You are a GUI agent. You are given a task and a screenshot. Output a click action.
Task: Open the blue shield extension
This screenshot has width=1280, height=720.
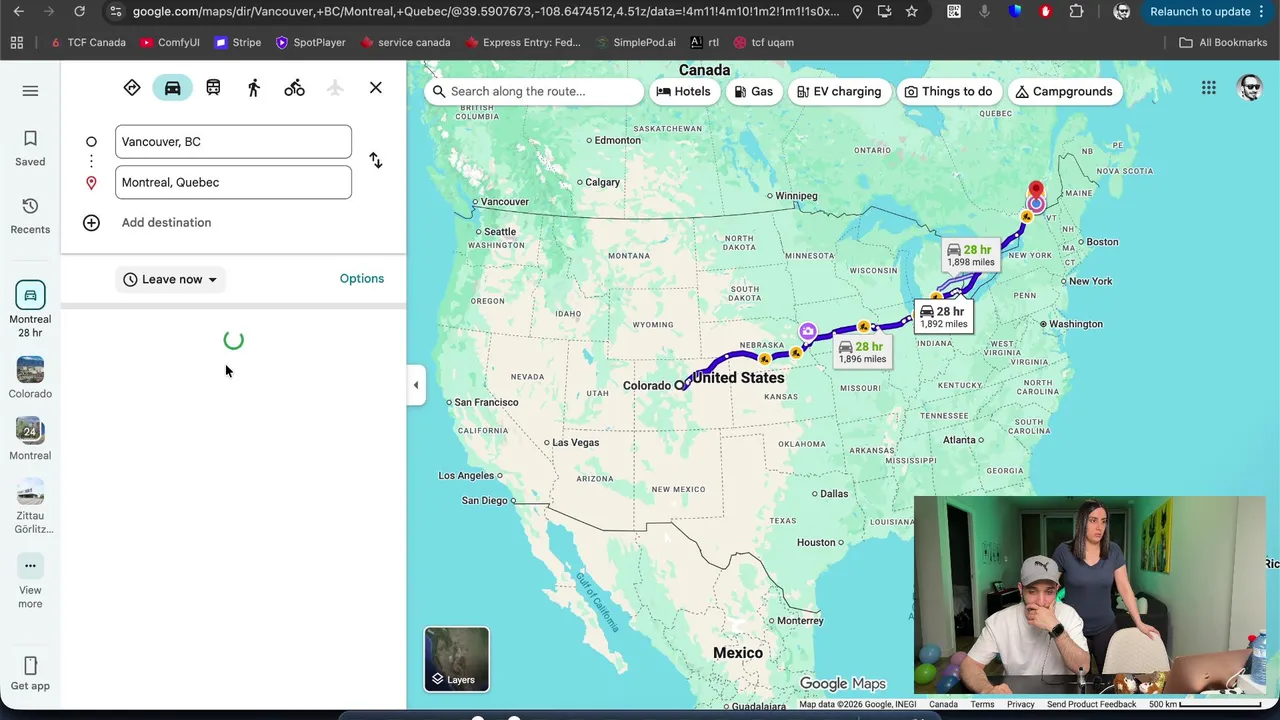coord(1015,12)
